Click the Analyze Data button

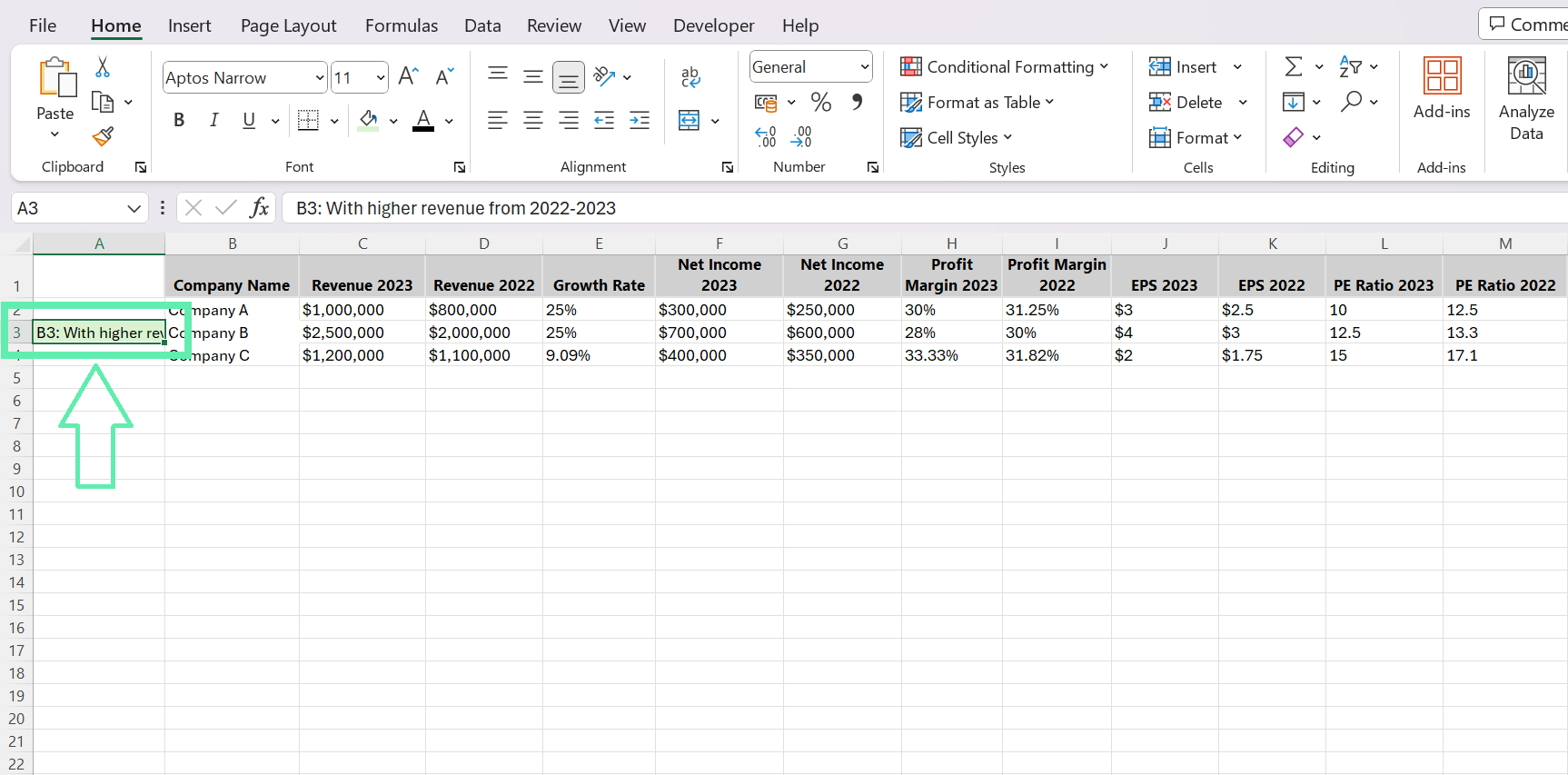(1526, 98)
